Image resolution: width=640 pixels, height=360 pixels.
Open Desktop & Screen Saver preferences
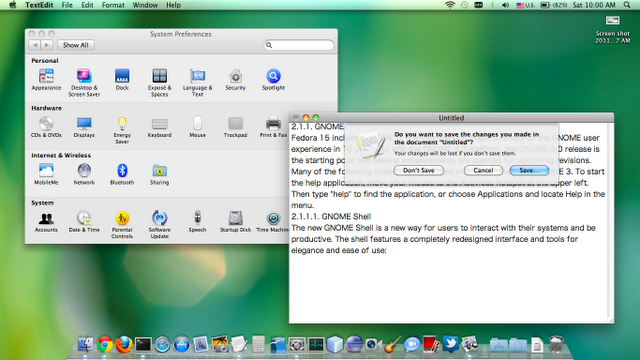(x=84, y=82)
